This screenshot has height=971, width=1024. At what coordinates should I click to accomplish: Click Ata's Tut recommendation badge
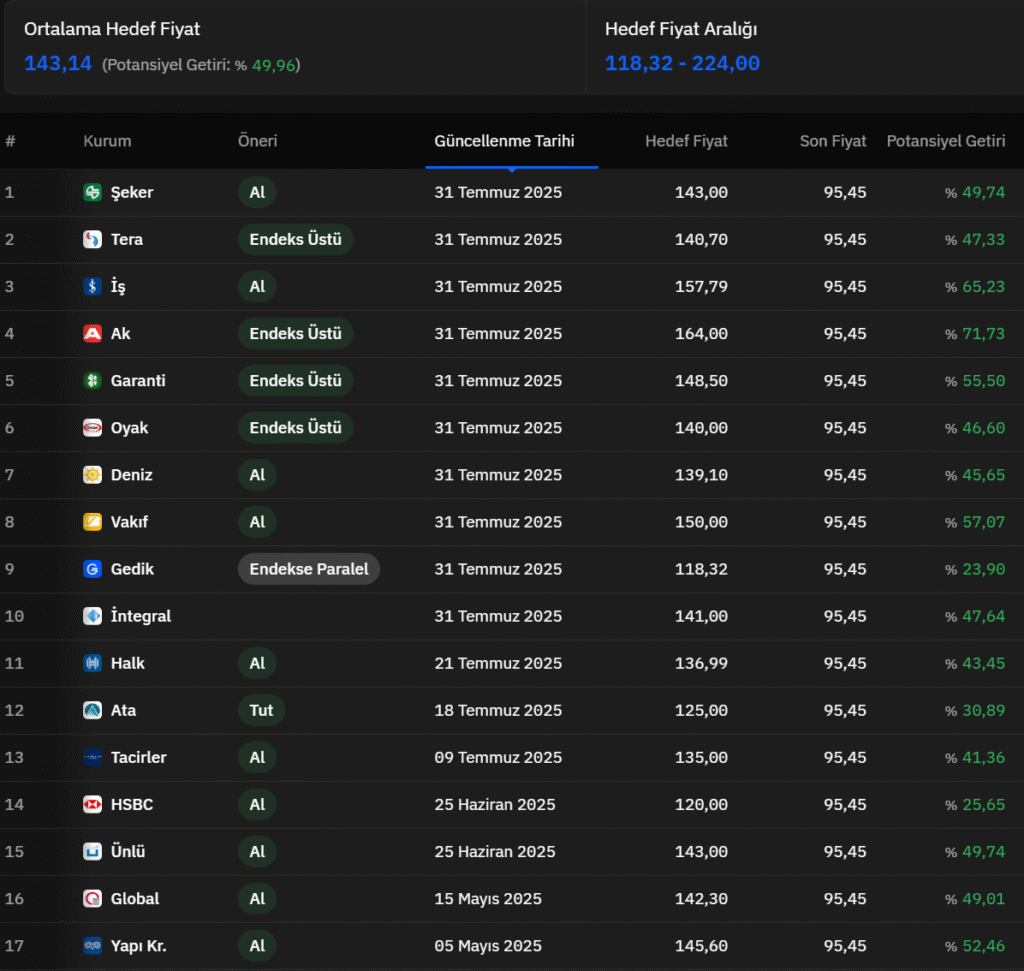[x=261, y=710]
